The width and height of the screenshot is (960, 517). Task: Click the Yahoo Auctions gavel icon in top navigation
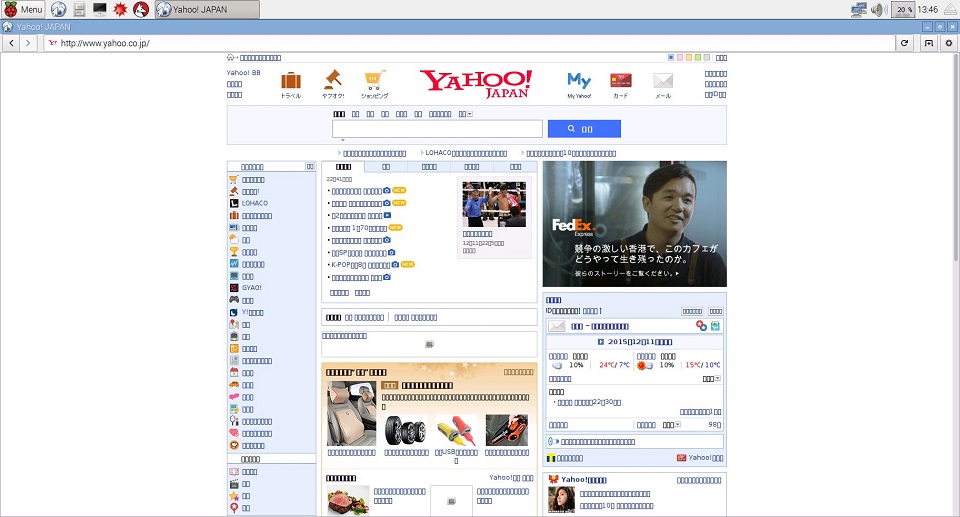pos(332,80)
